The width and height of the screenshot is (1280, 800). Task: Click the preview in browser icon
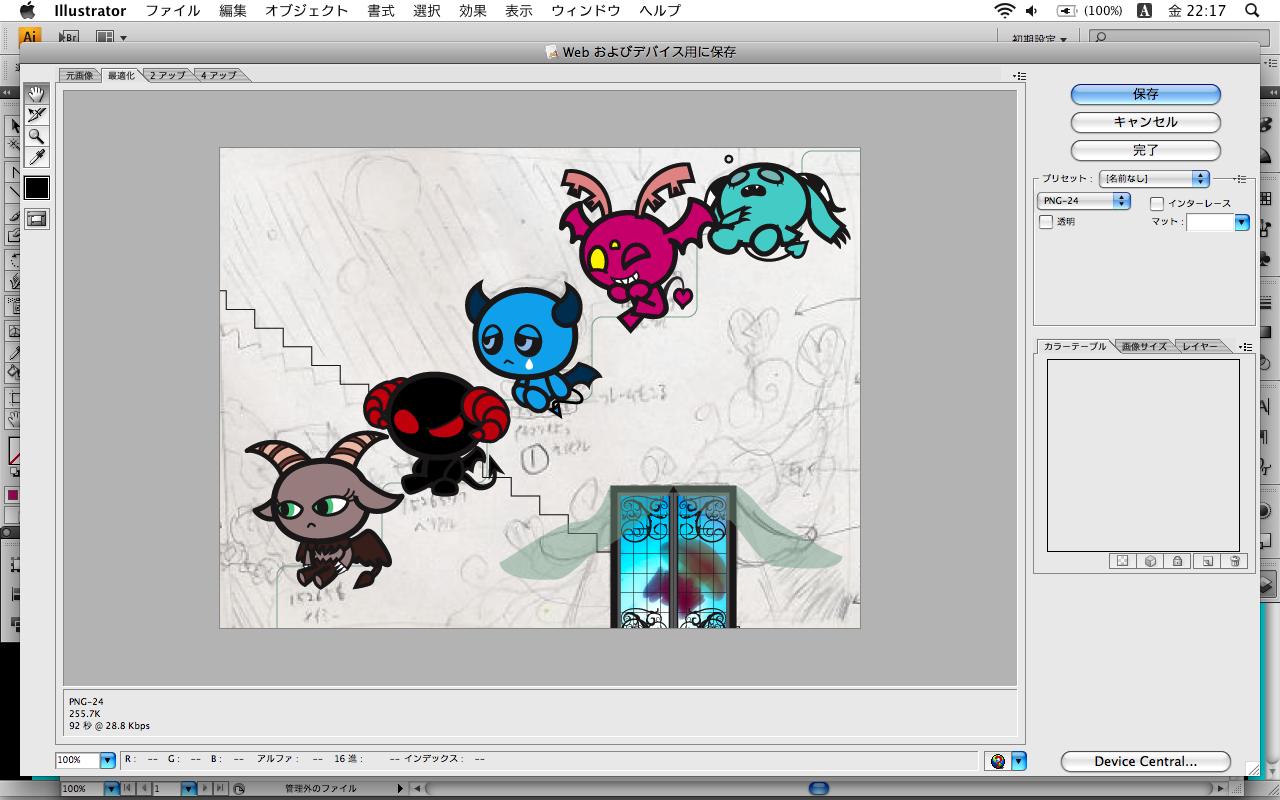[997, 761]
